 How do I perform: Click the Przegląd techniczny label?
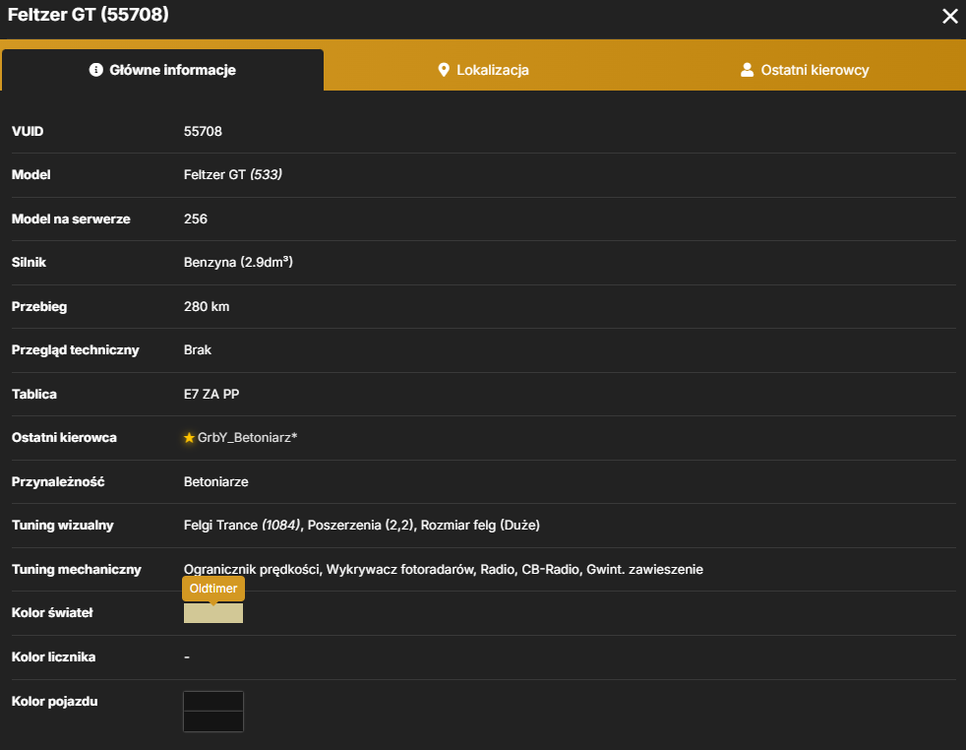click(x=75, y=350)
